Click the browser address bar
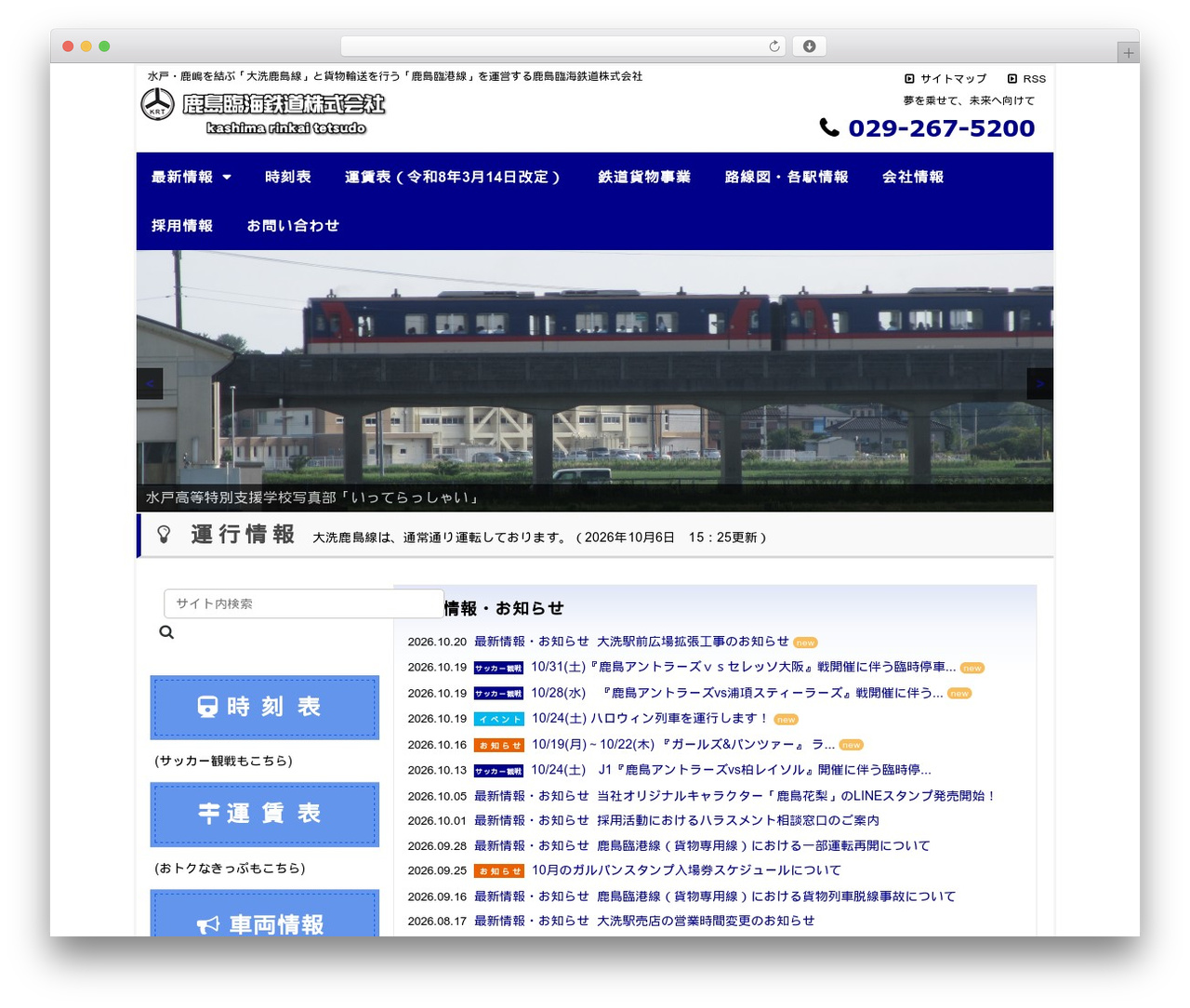The width and height of the screenshot is (1190, 1008). pos(563,46)
